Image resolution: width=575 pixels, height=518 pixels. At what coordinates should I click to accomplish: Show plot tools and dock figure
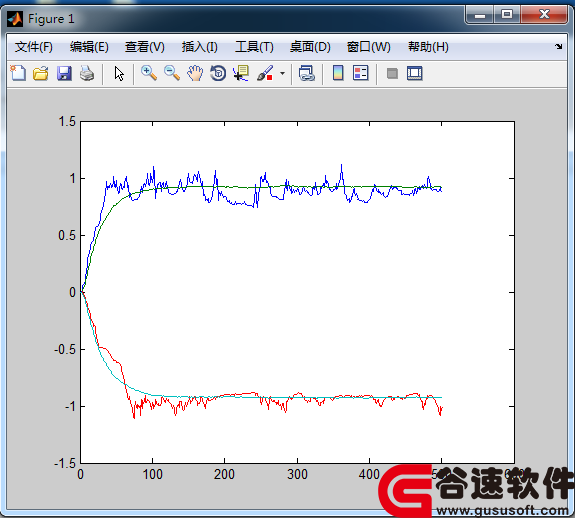click(x=415, y=73)
